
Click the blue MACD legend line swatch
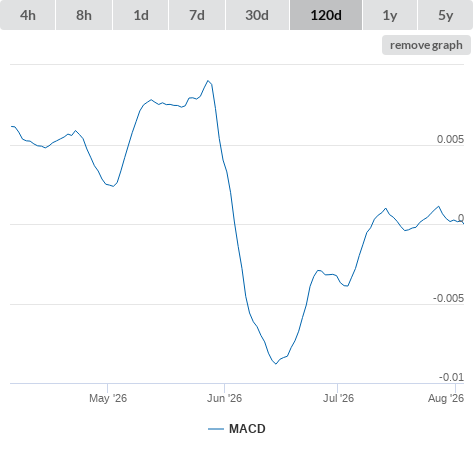[216, 429]
